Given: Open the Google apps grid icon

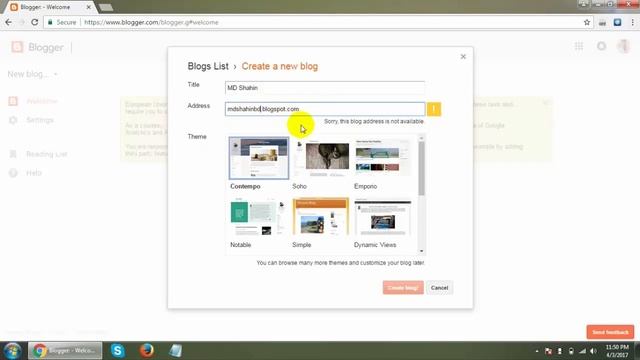Looking at the screenshot, I should coord(579,47).
